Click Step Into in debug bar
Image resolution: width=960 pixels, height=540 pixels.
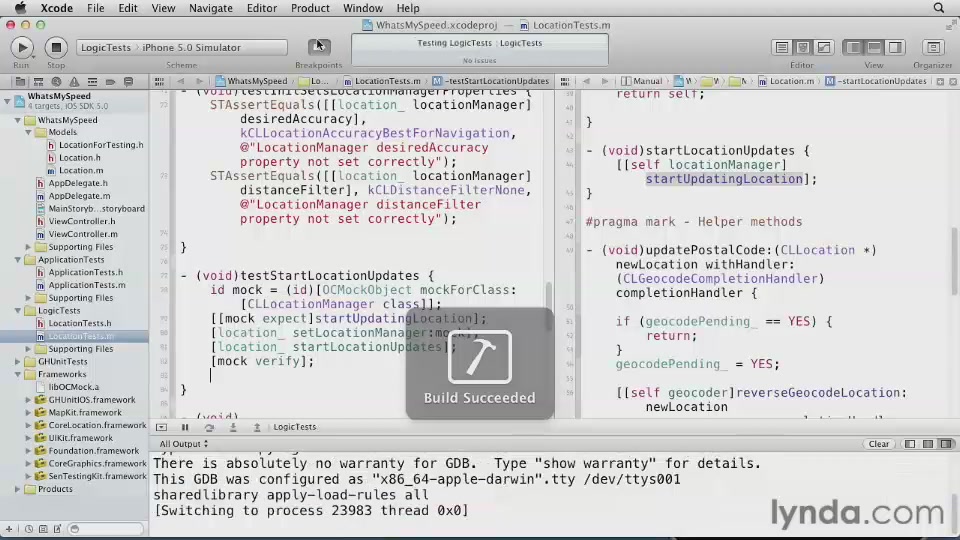click(233, 427)
